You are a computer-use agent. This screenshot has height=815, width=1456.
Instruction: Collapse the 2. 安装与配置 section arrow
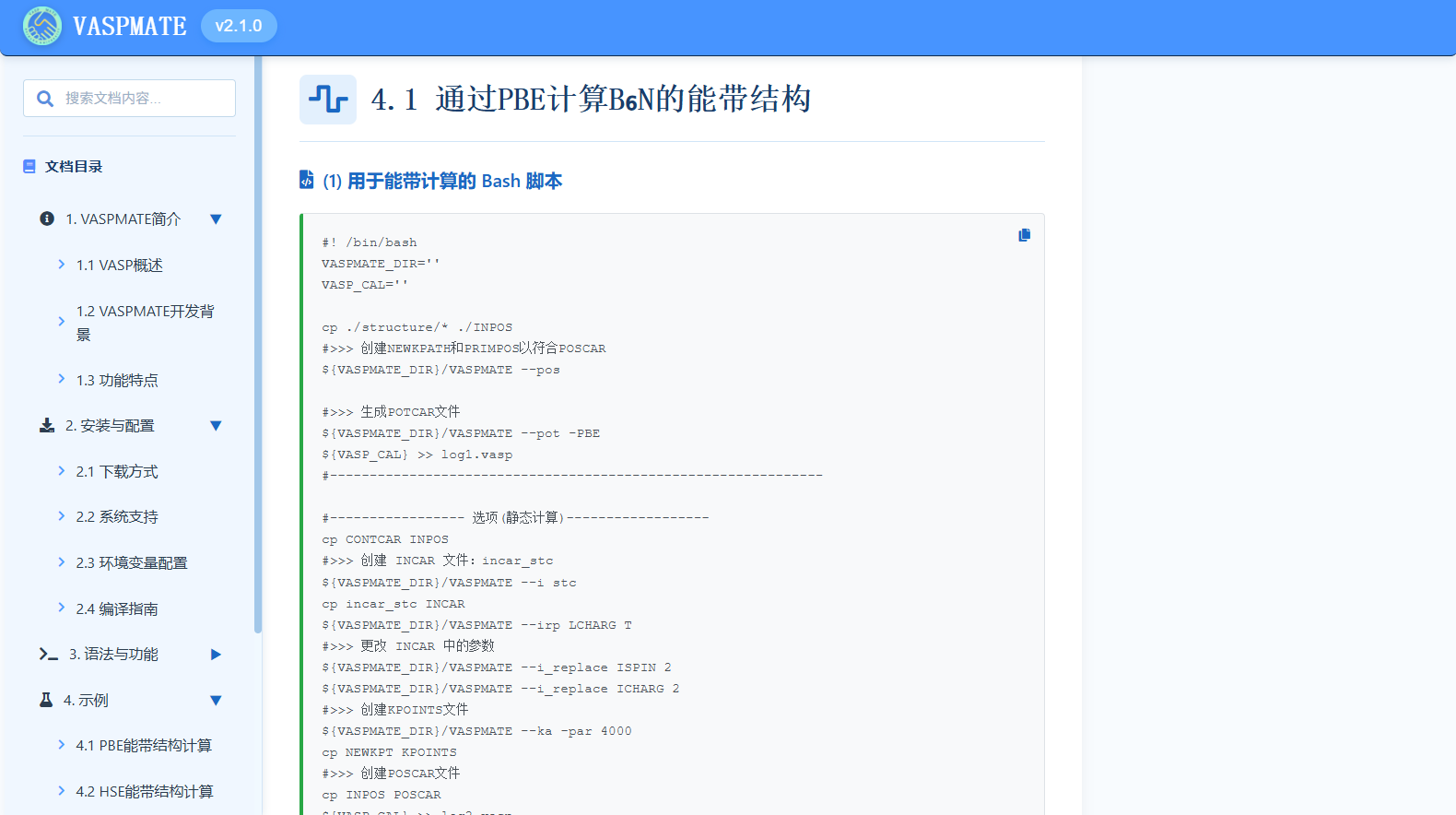coord(216,426)
